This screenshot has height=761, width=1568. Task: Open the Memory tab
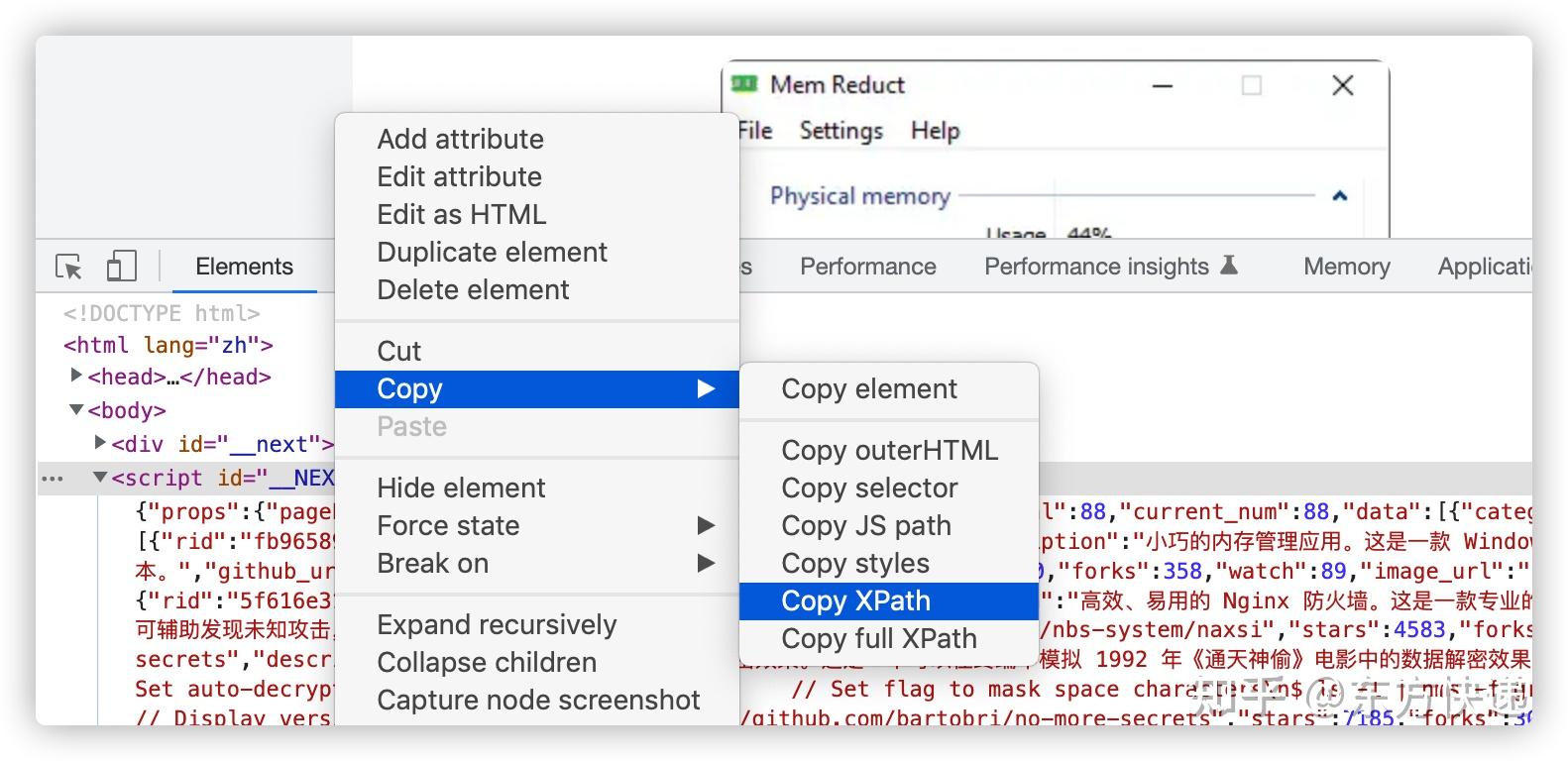(x=1346, y=267)
